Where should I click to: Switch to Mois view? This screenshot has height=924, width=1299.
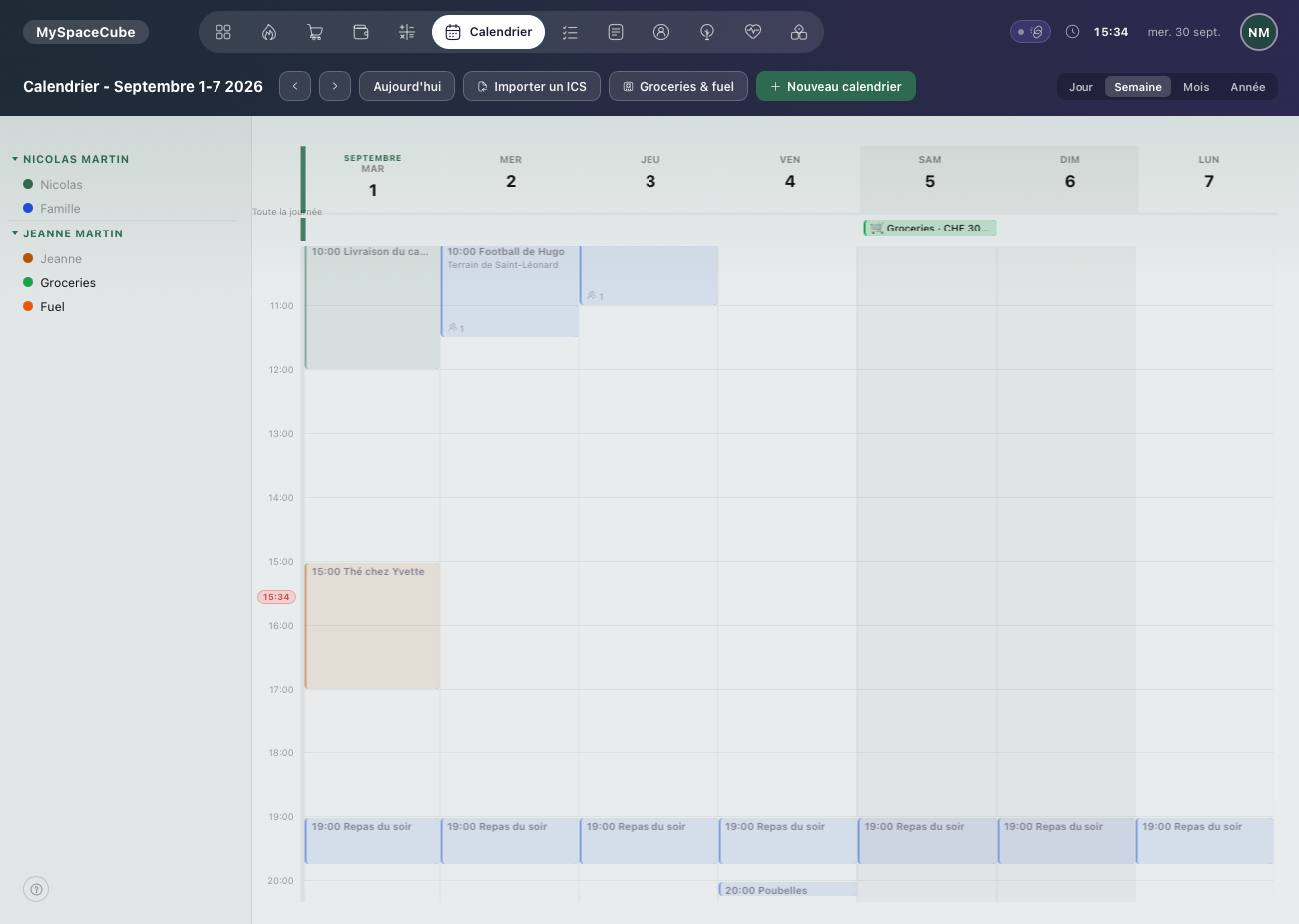(x=1196, y=87)
